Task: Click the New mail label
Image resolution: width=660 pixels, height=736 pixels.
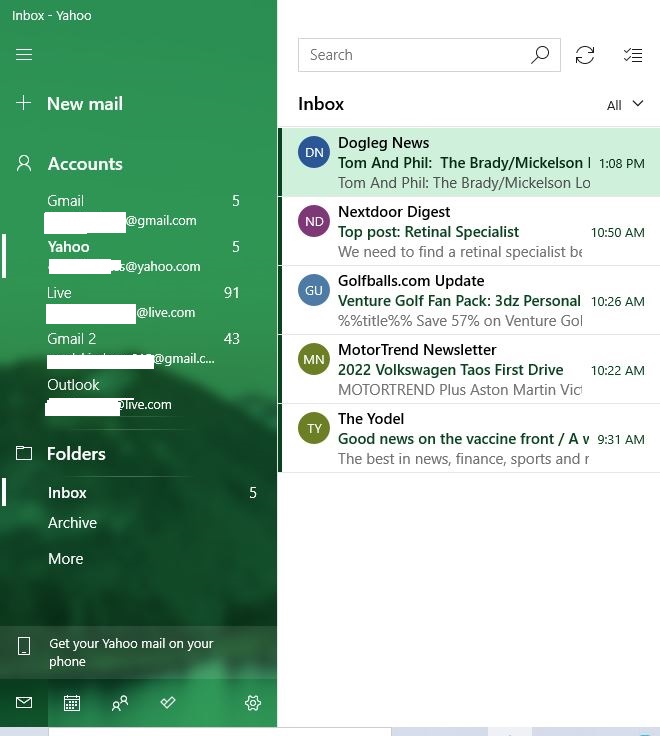Action: (x=85, y=103)
